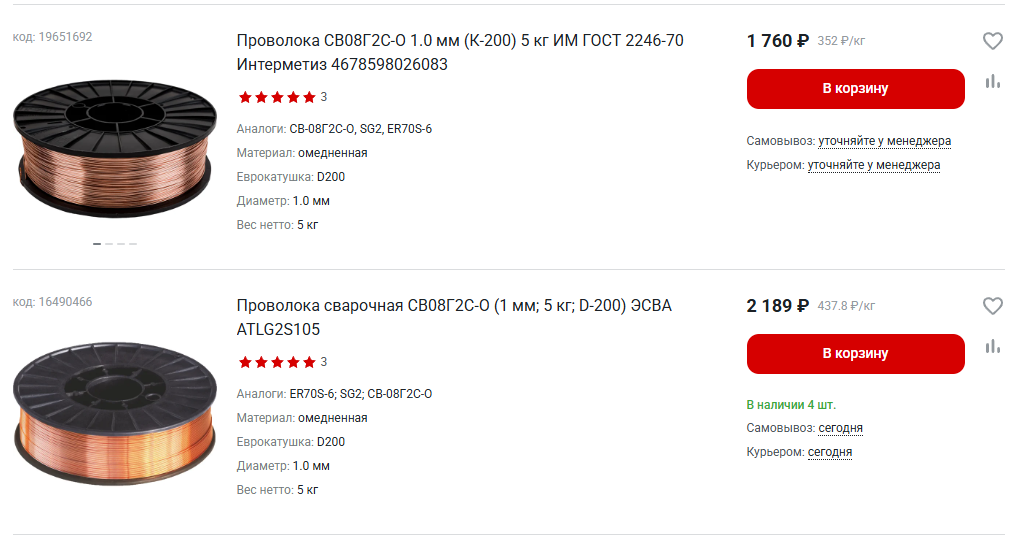Open the ЭСВА ATLG2S105 wire product title

tap(454, 317)
